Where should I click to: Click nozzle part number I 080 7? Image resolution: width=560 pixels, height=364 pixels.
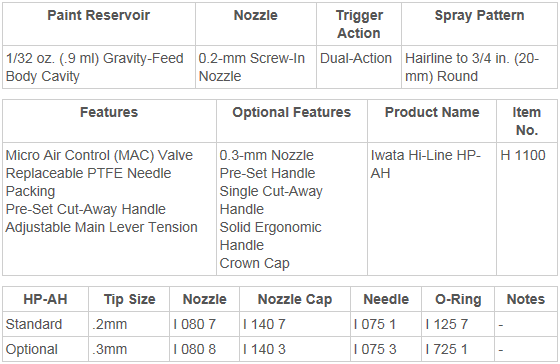tap(195, 324)
